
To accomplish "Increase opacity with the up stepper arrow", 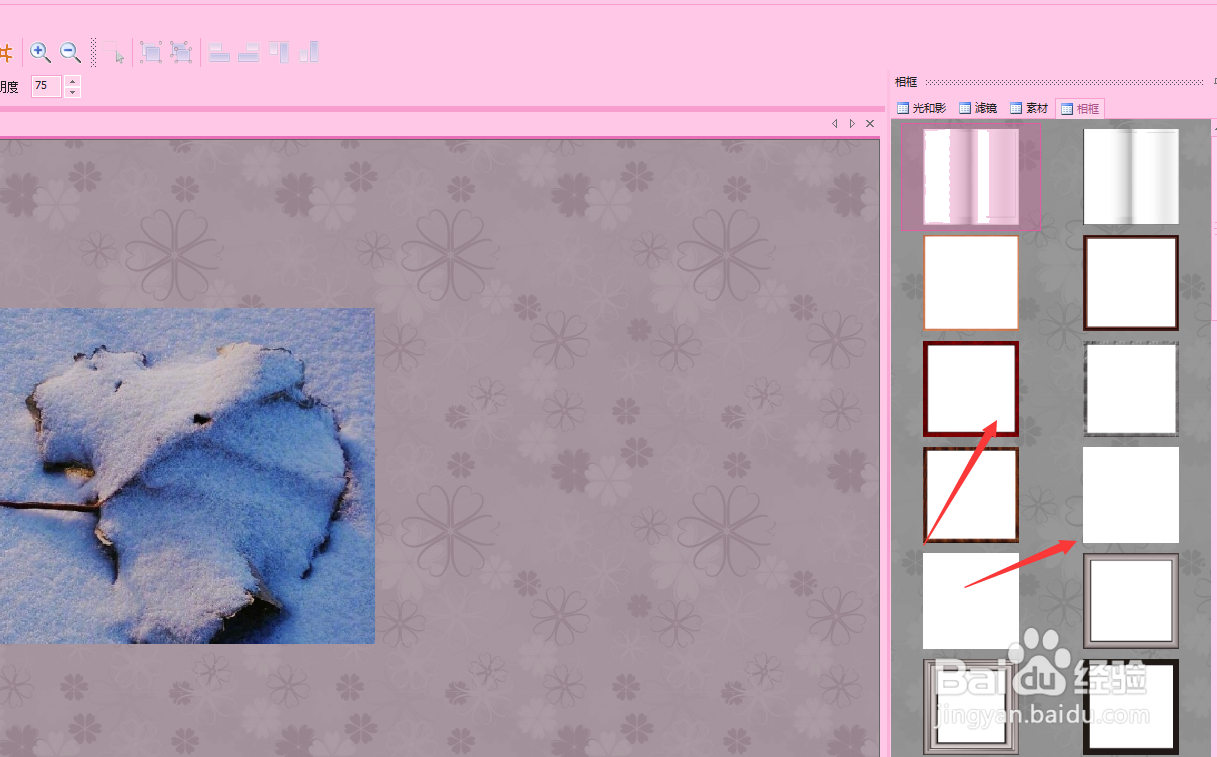I will [72, 81].
